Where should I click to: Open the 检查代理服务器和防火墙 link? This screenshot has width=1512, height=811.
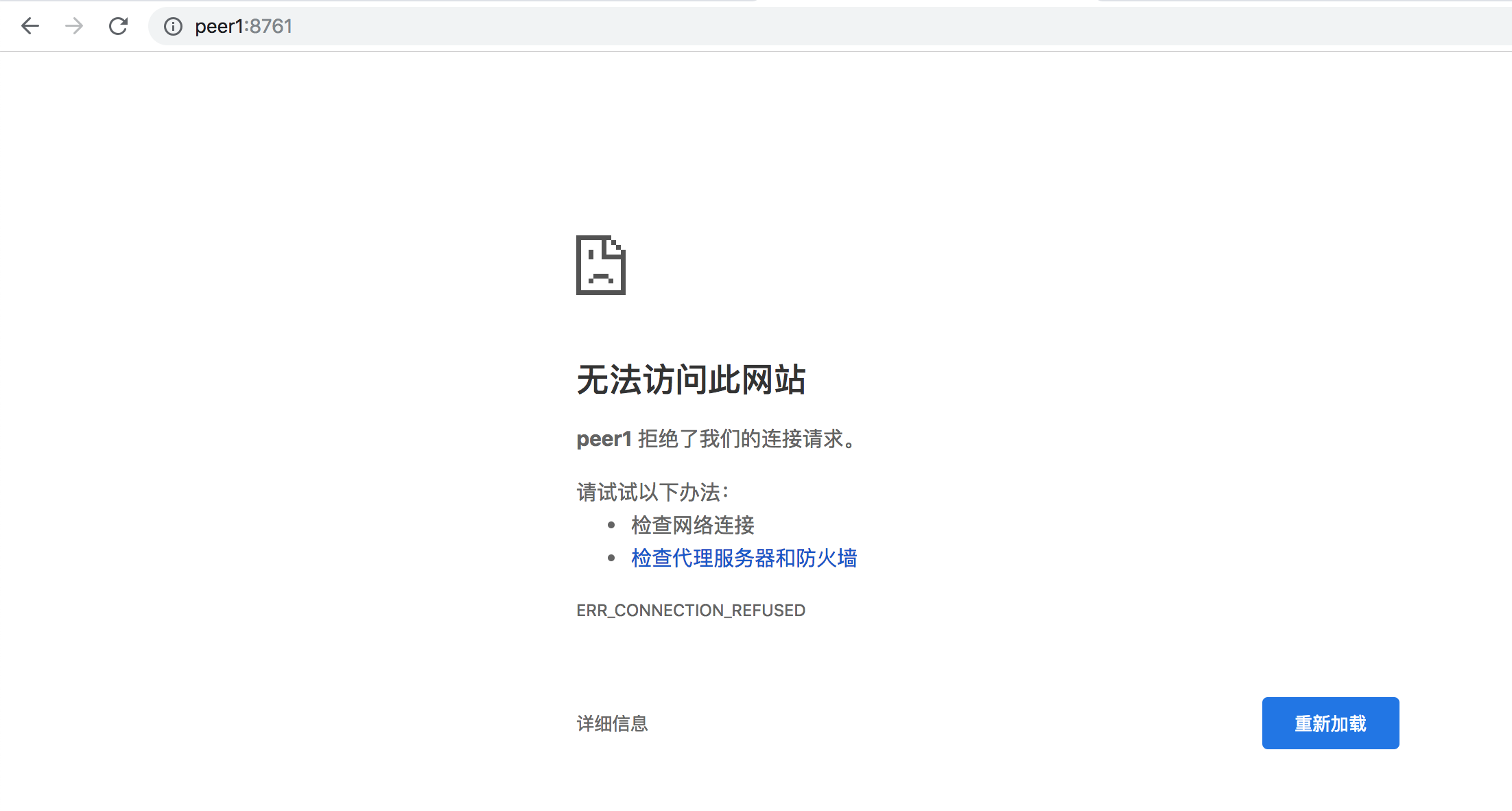744,558
